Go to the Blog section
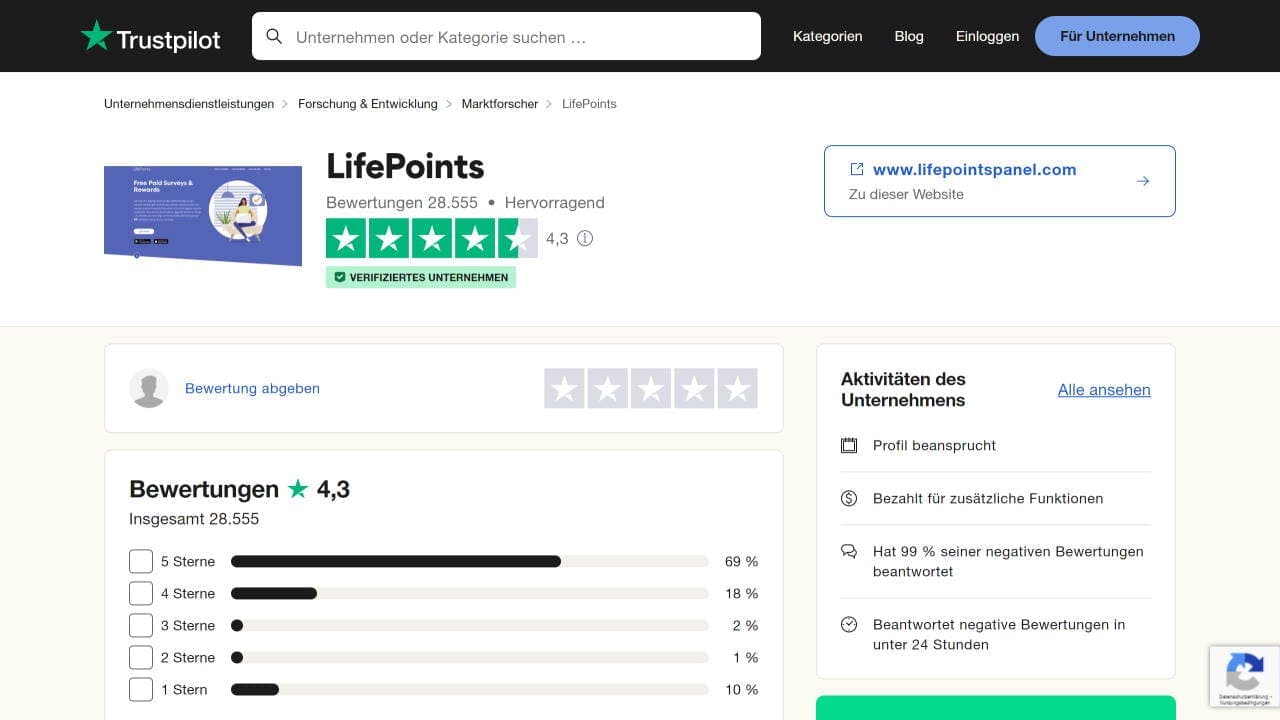The width and height of the screenshot is (1280, 720). tap(908, 36)
